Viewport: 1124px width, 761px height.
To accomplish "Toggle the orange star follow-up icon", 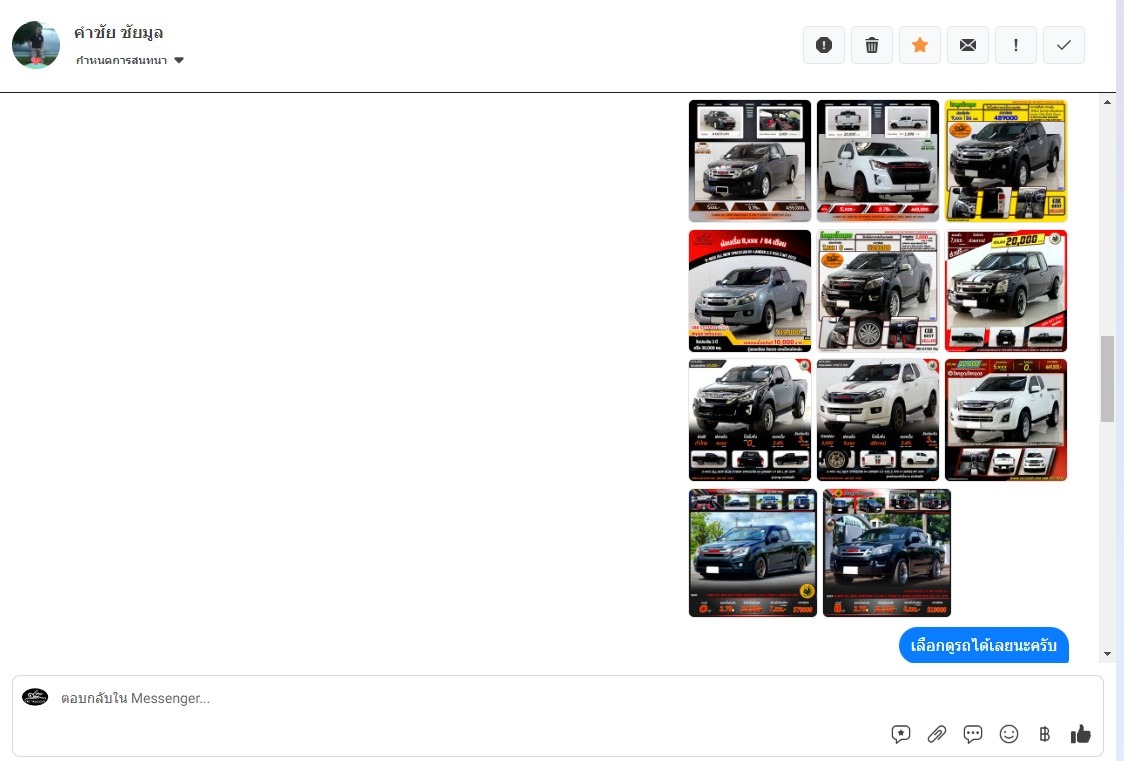I will coord(920,45).
